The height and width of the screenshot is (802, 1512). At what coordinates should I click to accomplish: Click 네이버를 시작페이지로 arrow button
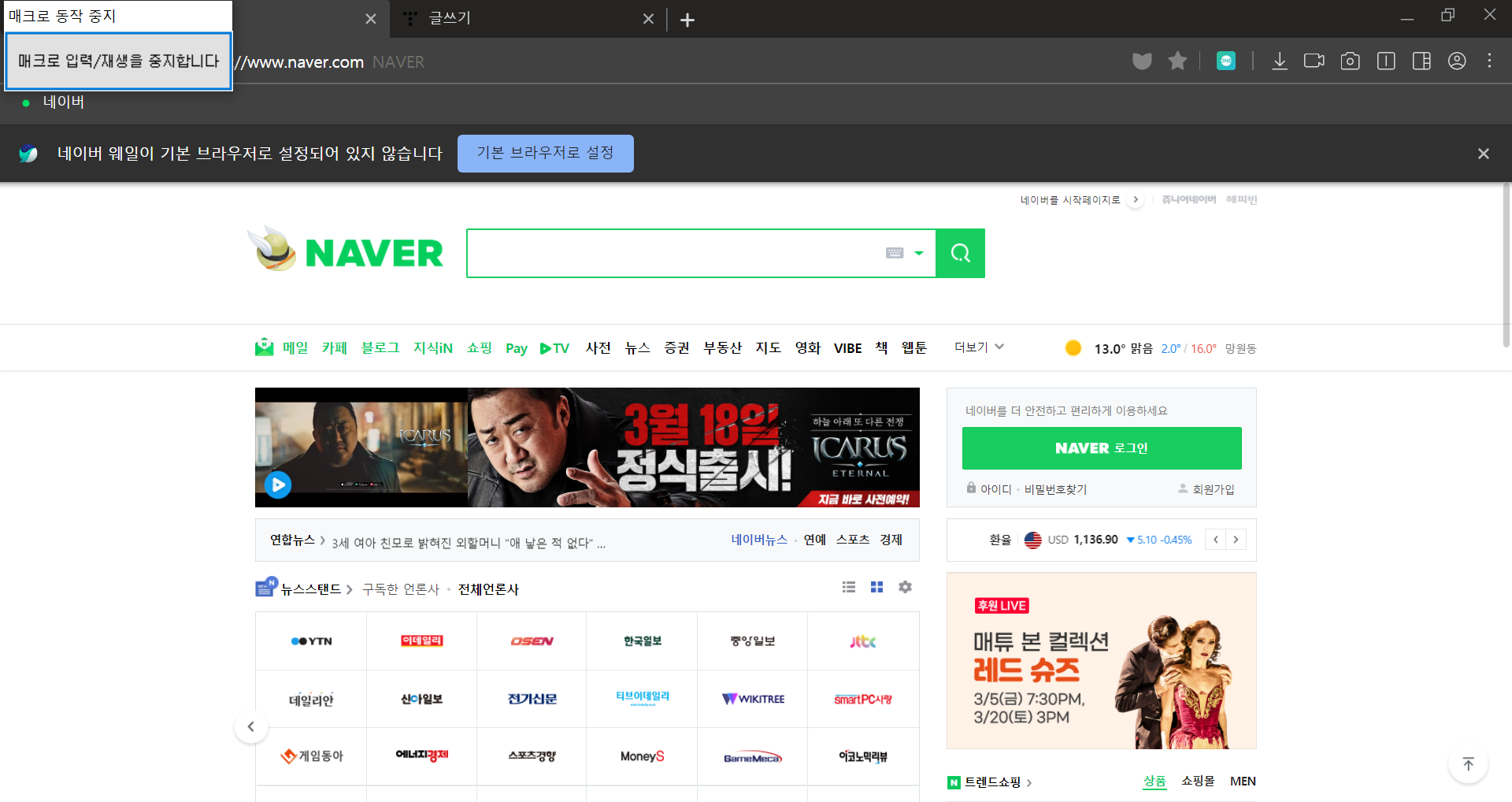(x=1135, y=200)
